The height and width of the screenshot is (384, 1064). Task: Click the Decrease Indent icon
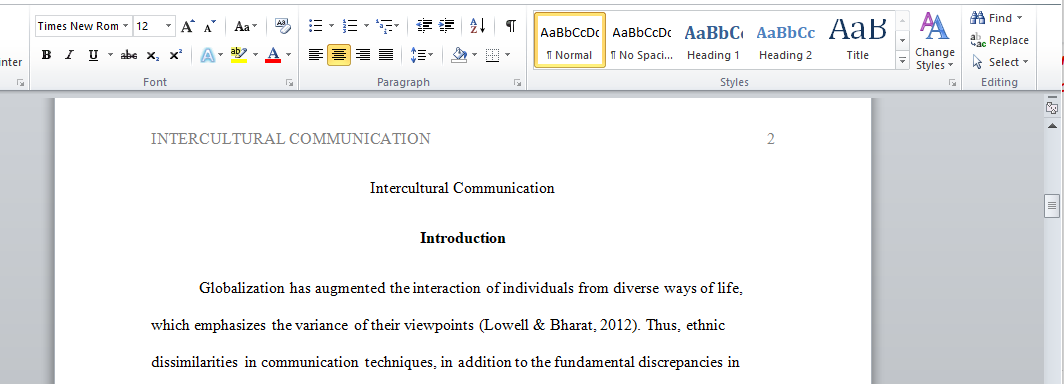(x=424, y=26)
